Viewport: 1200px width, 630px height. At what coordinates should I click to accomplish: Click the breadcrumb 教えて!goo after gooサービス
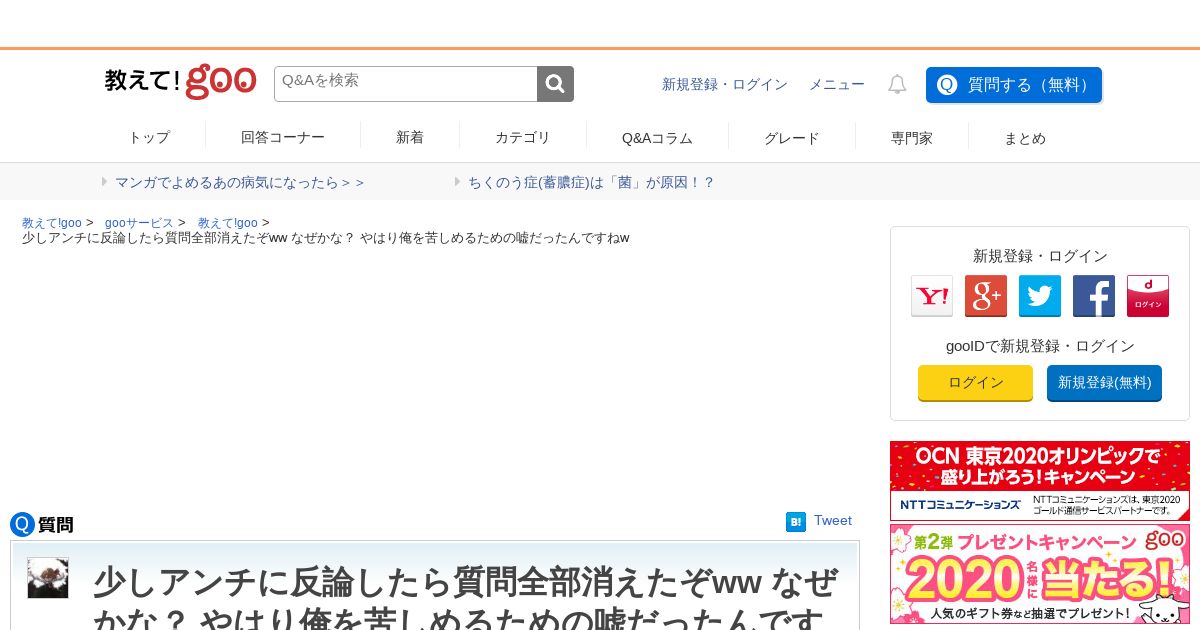click(x=228, y=223)
